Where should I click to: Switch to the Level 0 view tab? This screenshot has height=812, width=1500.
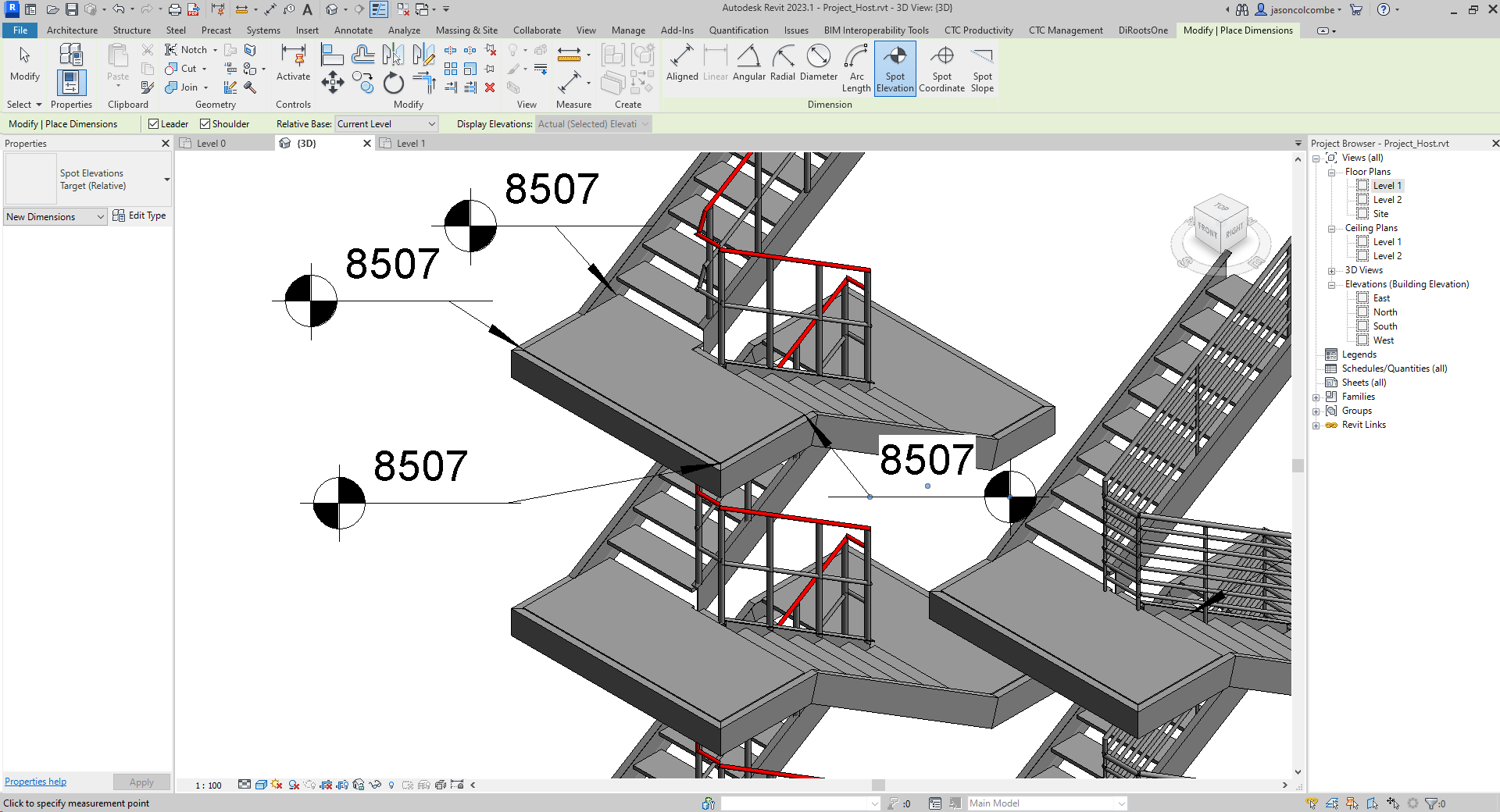tap(211, 143)
